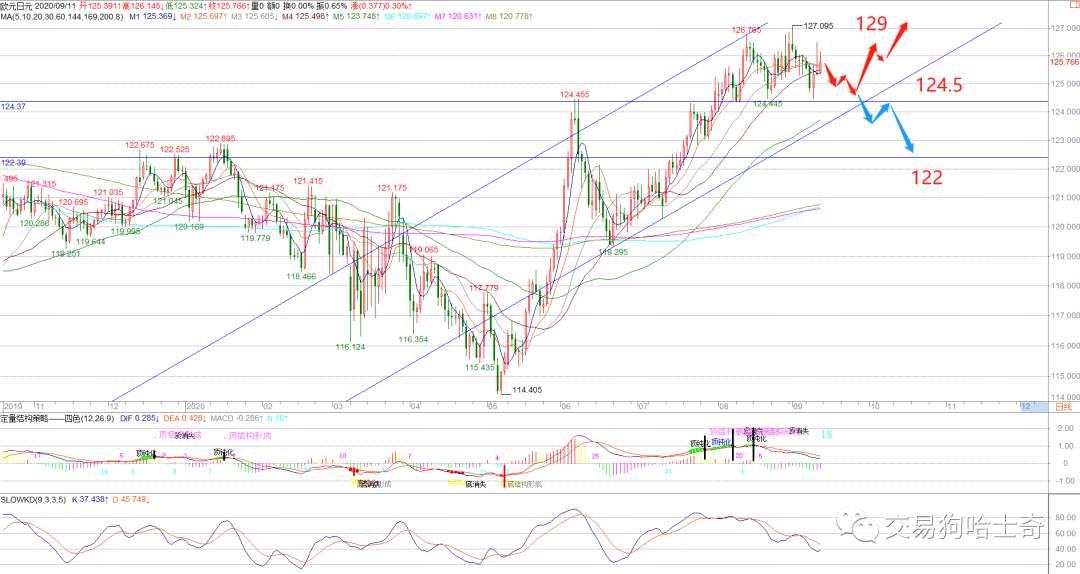Click the 124.445 support price label

coord(767,104)
